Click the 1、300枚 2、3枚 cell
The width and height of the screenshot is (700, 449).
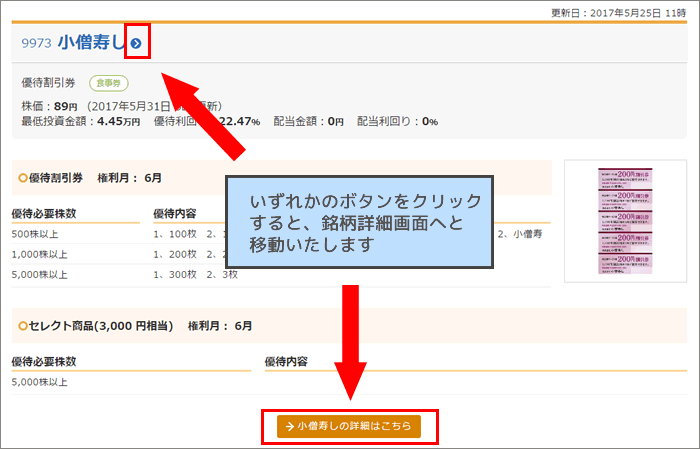(x=196, y=274)
